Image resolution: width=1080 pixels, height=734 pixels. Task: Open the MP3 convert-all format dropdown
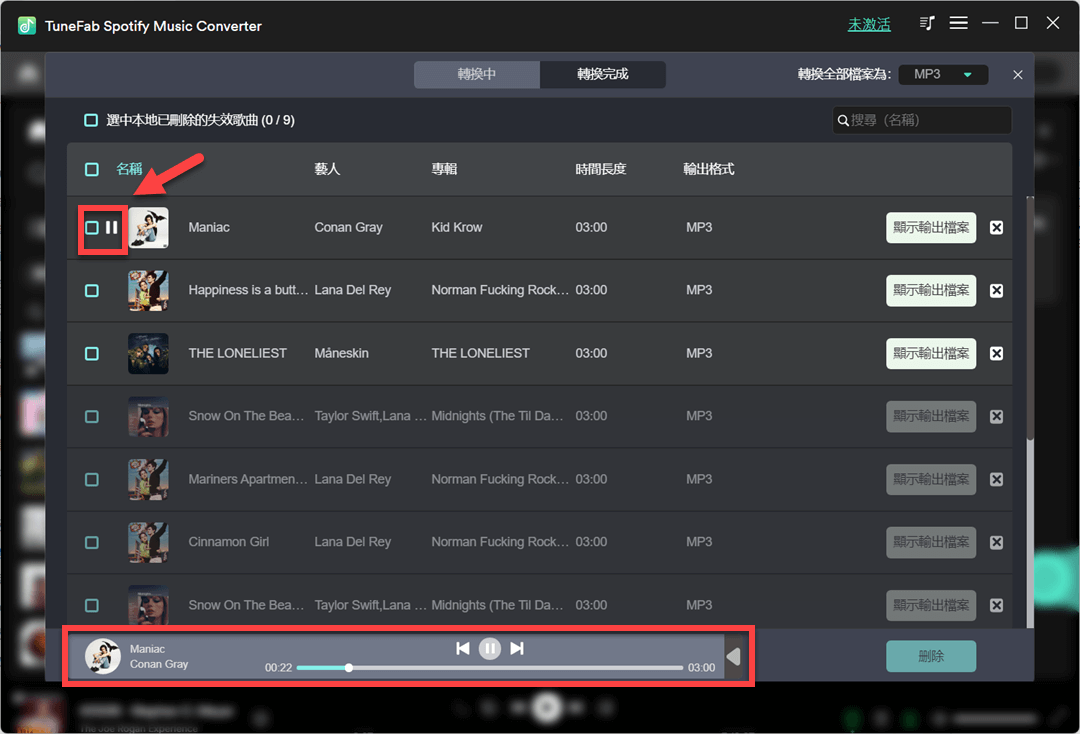pyautogui.click(x=944, y=74)
